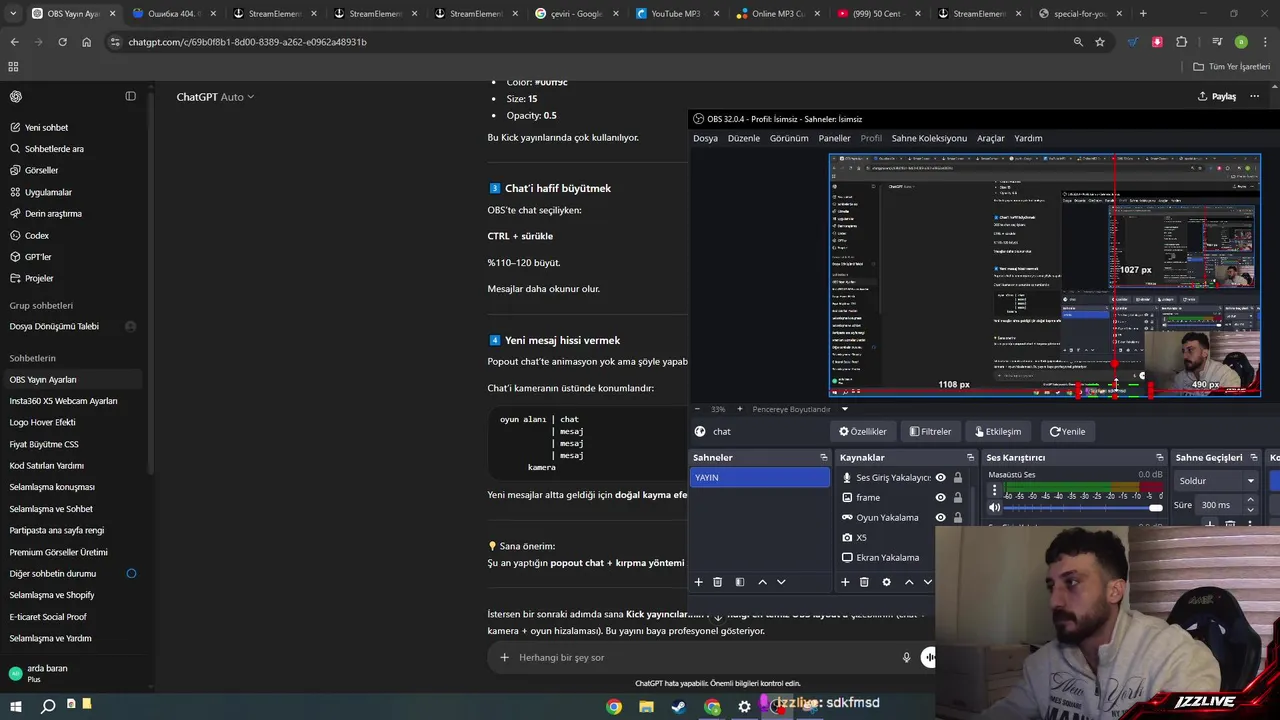Open Masaüstü Ses mixer options dots
The width and height of the screenshot is (1280, 720).
(994, 490)
